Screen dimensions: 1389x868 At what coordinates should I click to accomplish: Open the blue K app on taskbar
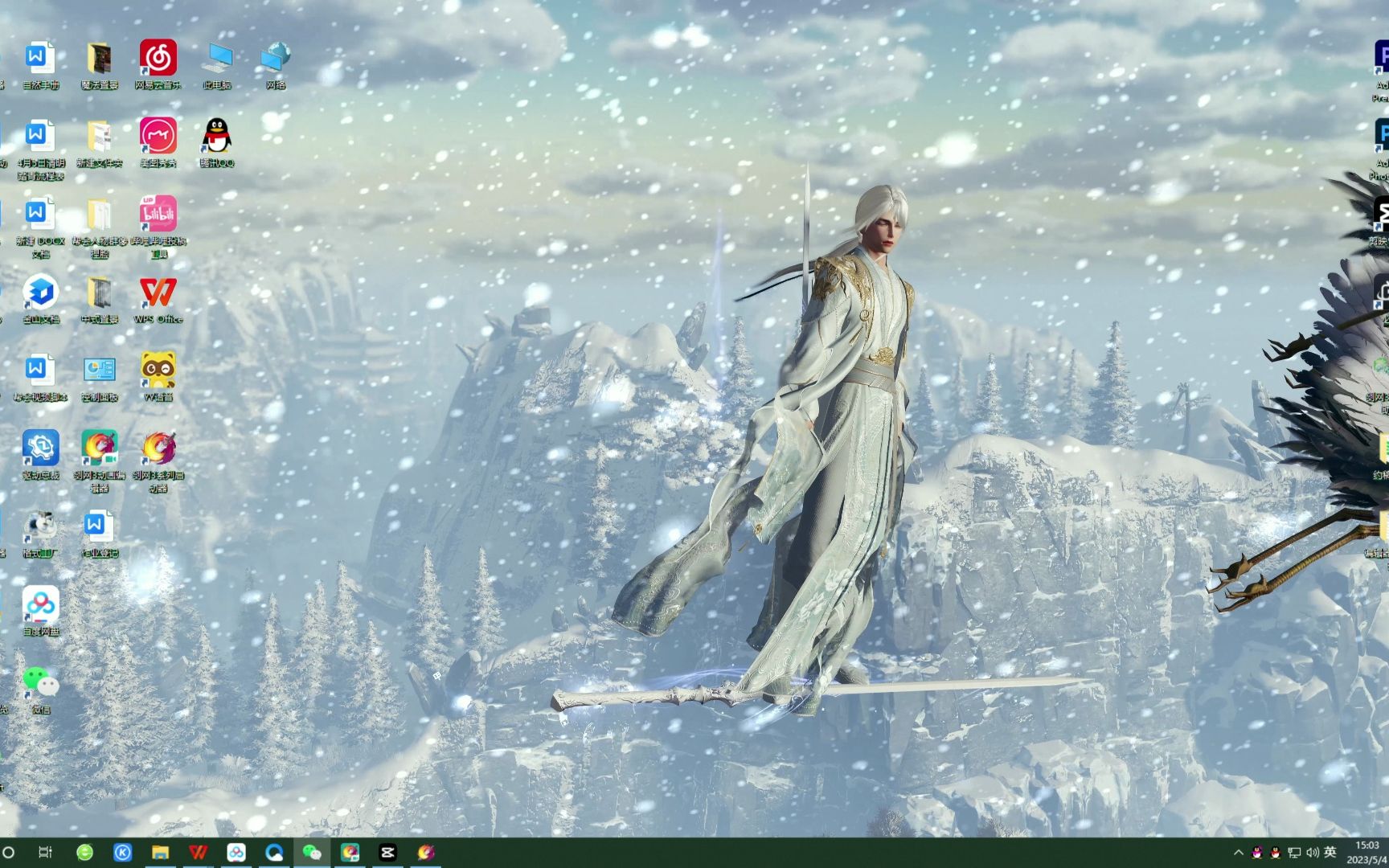pos(122,852)
